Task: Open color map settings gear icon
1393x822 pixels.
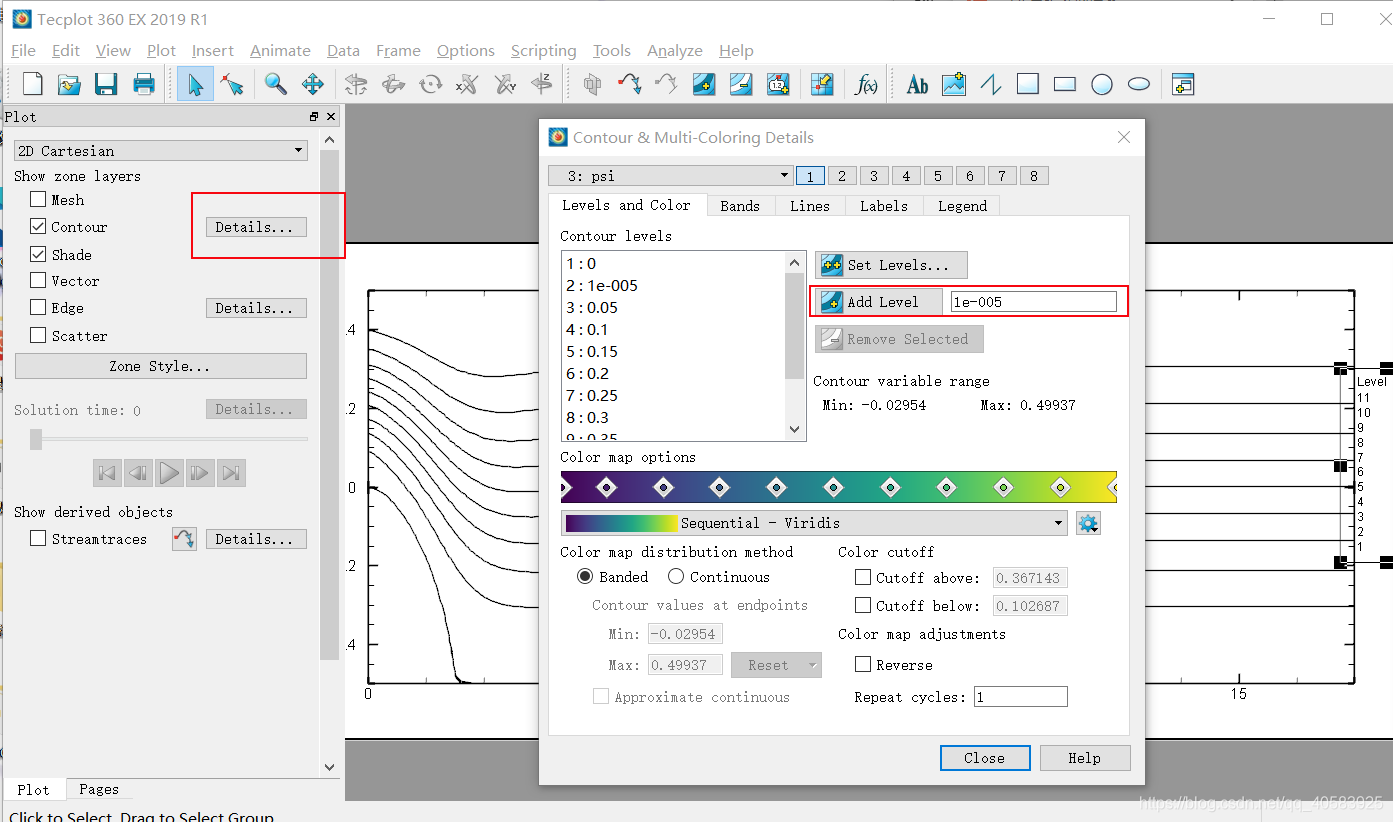Action: [x=1088, y=523]
